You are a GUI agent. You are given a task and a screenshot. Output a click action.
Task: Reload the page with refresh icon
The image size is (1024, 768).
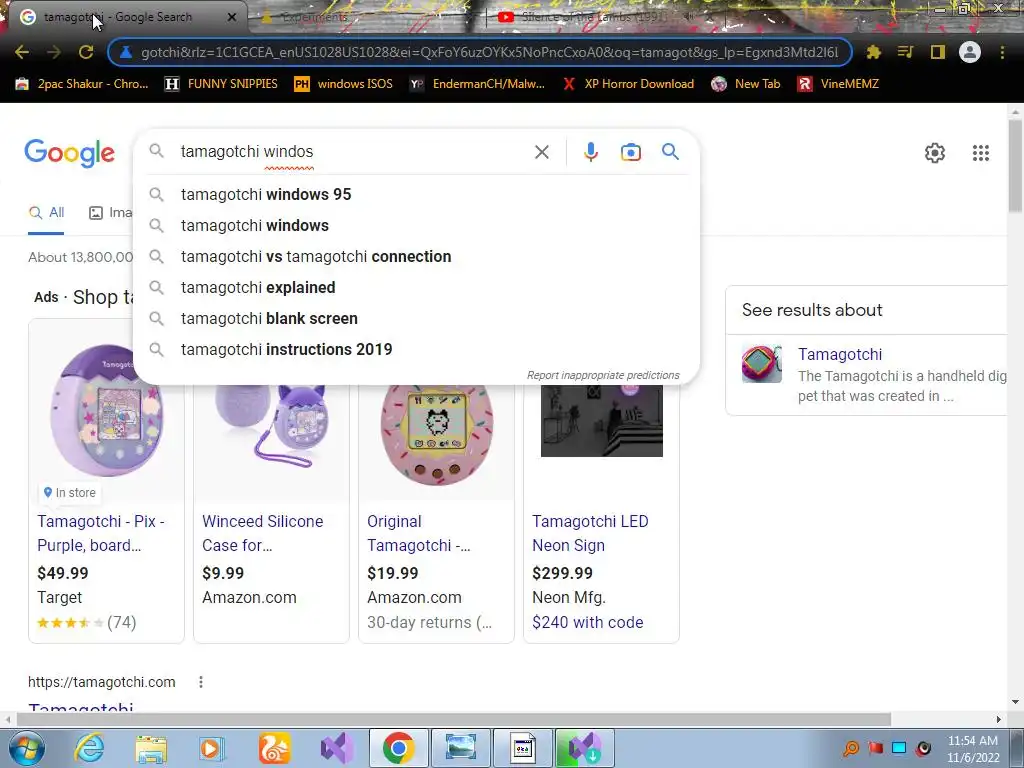[86, 52]
